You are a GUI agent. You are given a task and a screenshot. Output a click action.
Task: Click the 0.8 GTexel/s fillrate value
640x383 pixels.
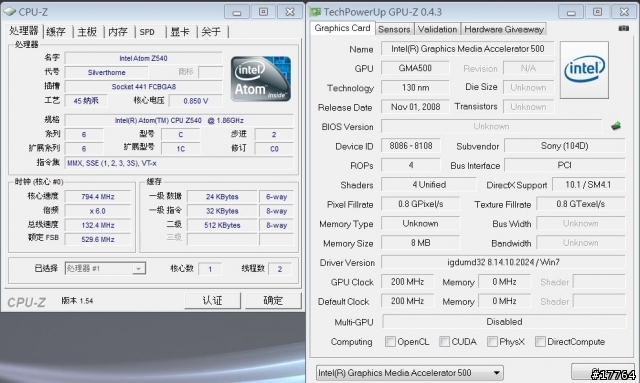(x=580, y=204)
